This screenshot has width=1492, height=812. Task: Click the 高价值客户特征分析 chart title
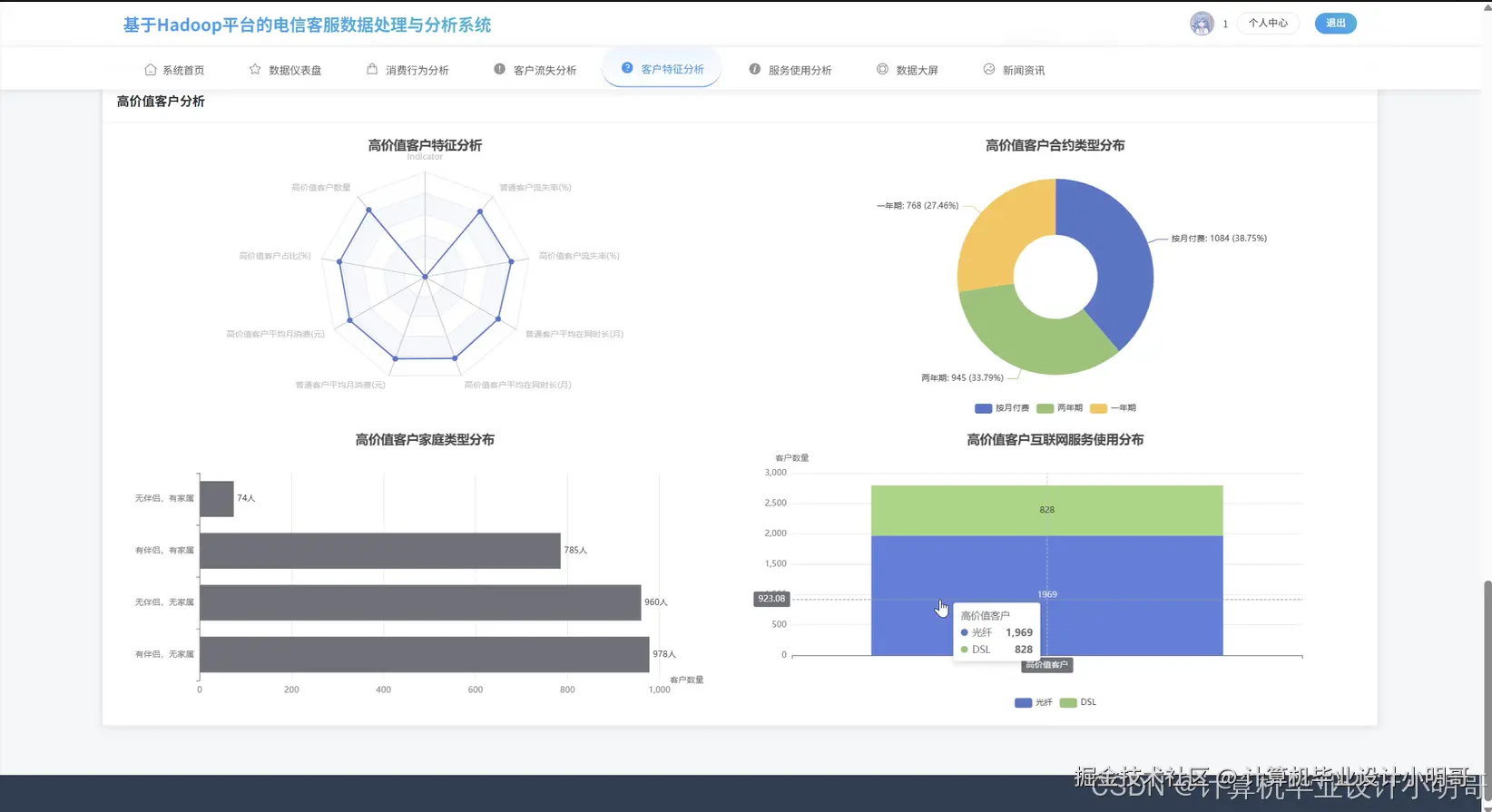(425, 145)
